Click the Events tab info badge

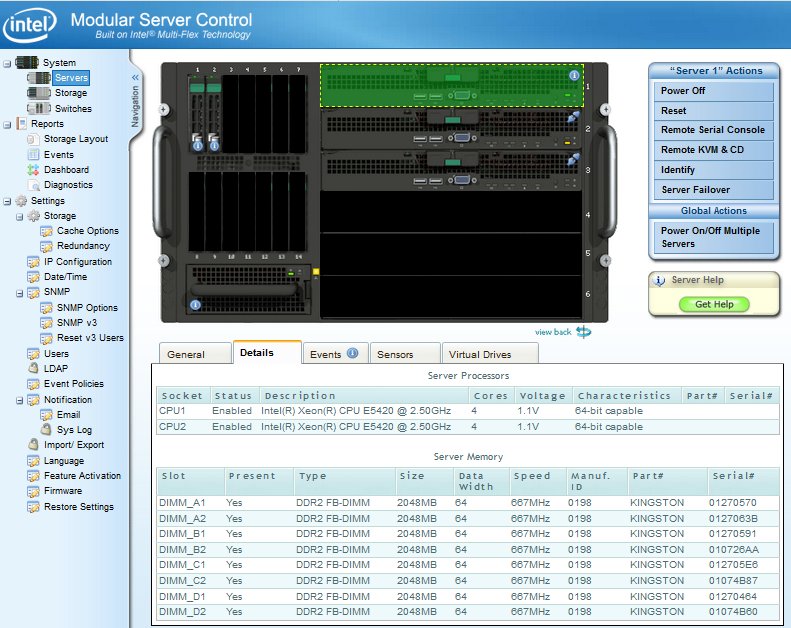pos(352,353)
